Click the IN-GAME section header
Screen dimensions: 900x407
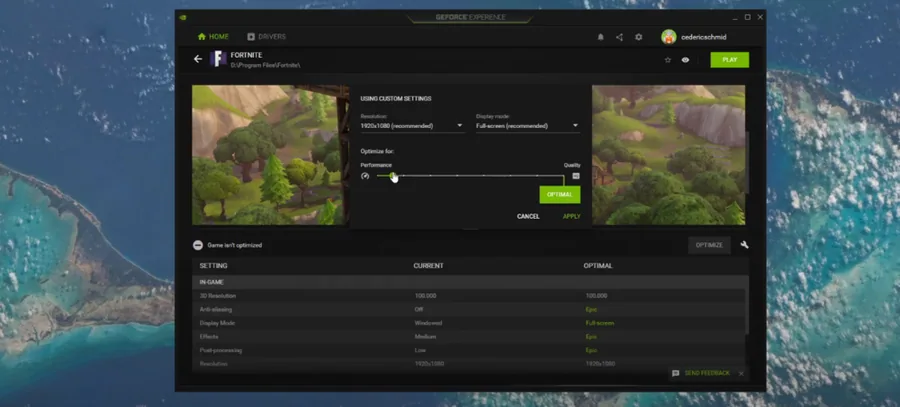[470, 282]
